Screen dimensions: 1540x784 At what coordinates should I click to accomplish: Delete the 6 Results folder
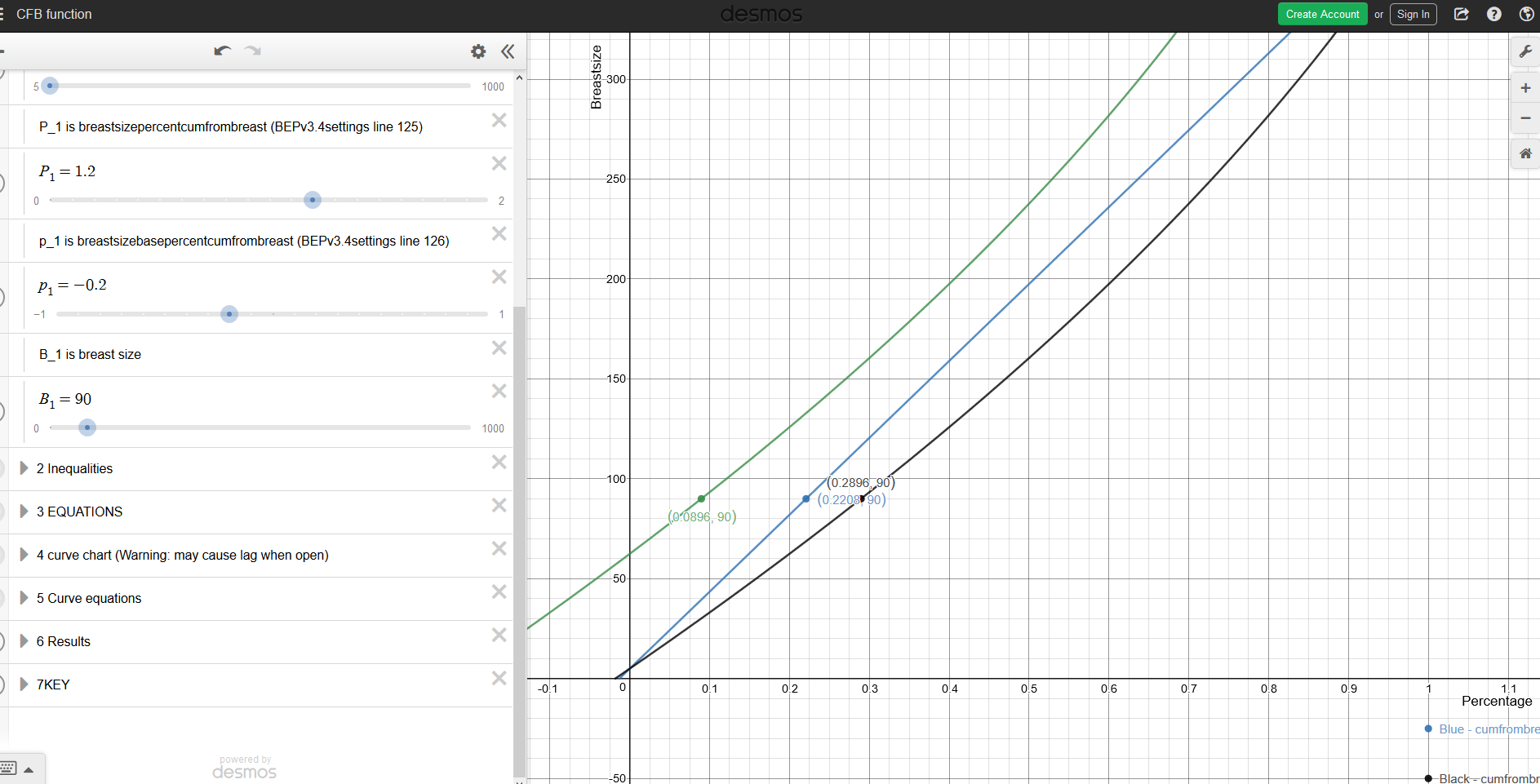(x=499, y=636)
